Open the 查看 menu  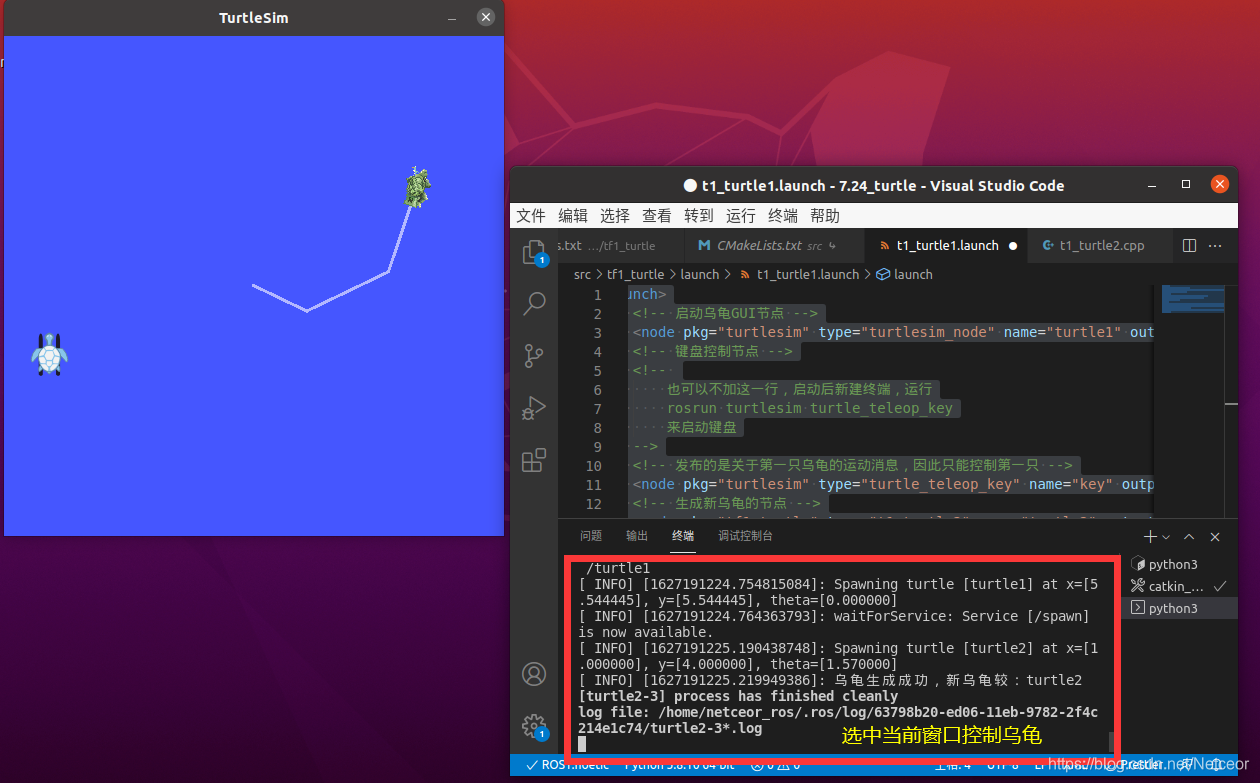pyautogui.click(x=657, y=216)
